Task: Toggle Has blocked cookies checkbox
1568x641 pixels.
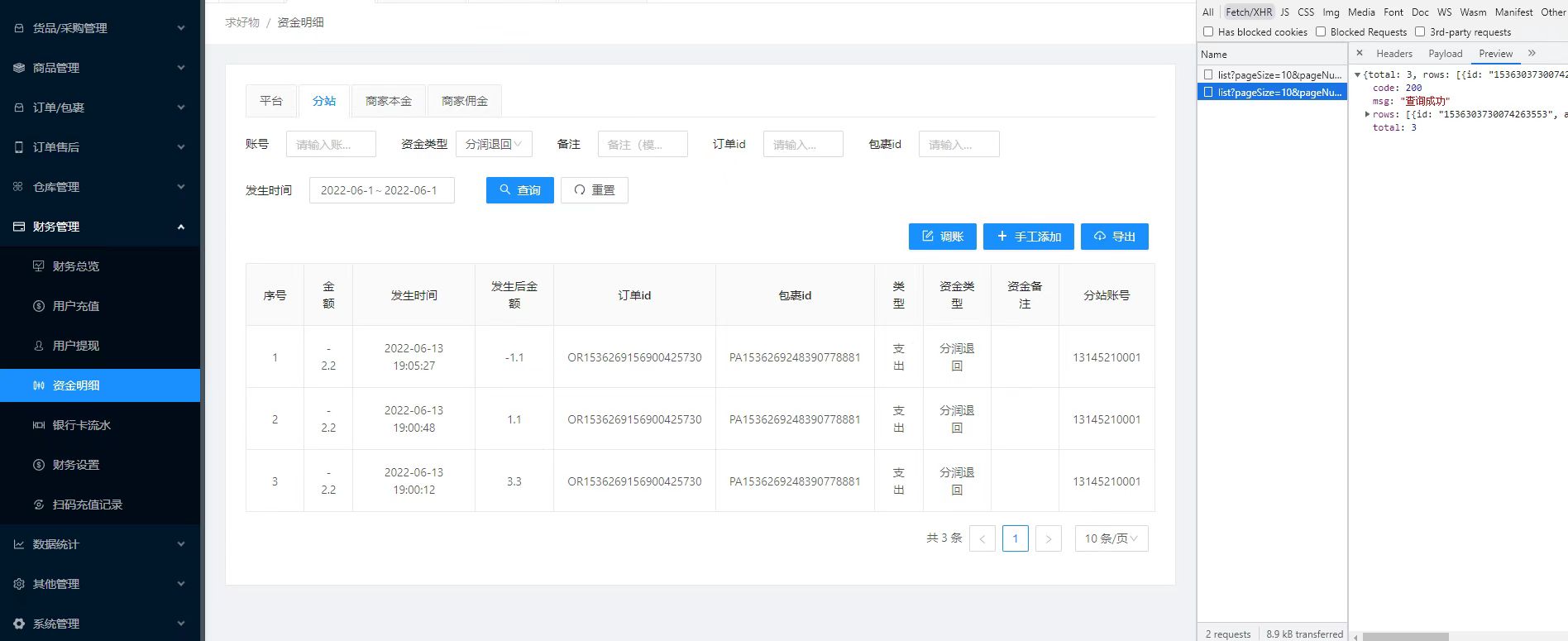Action: (x=1208, y=31)
